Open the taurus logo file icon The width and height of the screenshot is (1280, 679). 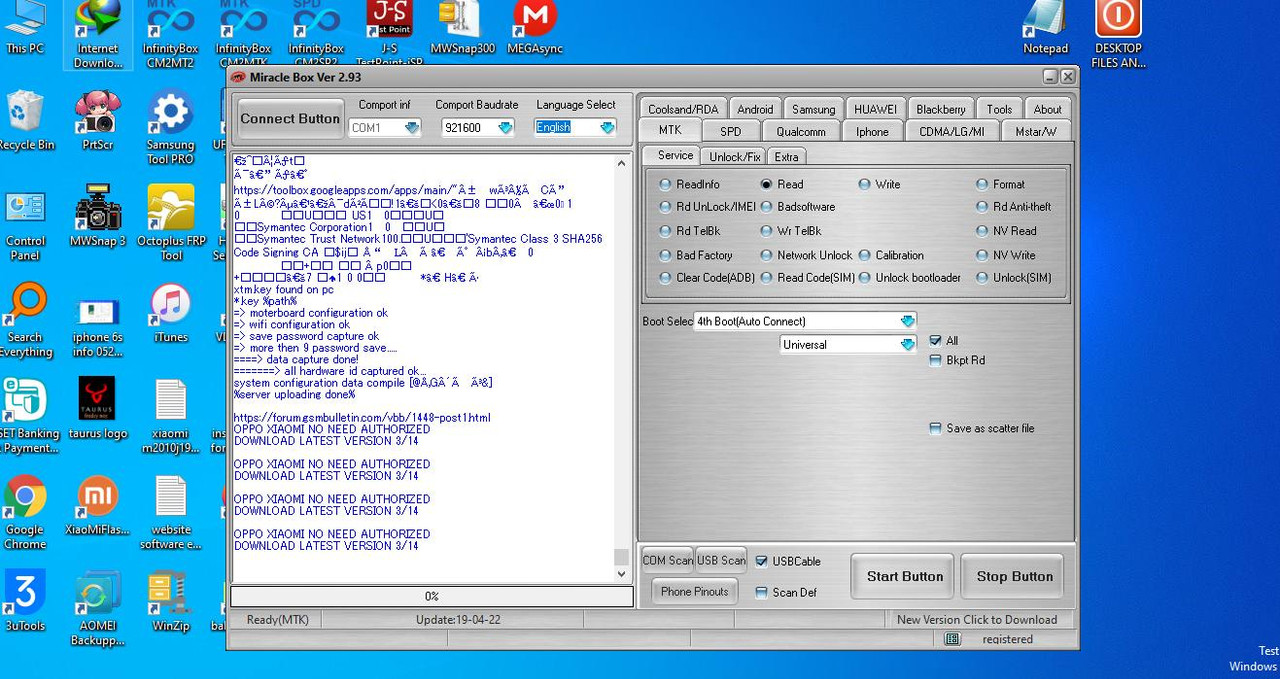pyautogui.click(x=98, y=410)
